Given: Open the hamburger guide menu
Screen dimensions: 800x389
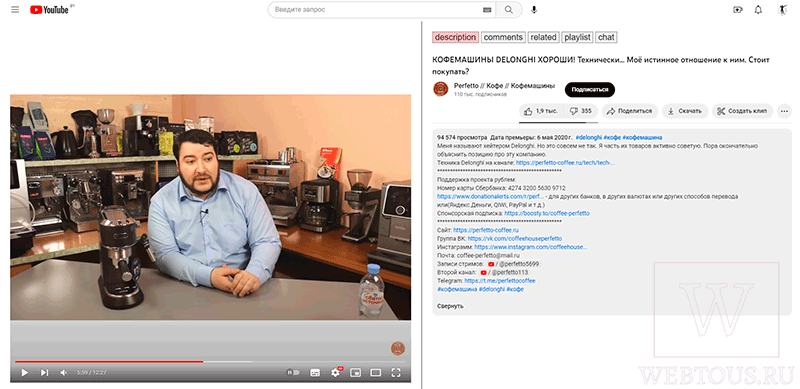Looking at the screenshot, I should coord(15,10).
